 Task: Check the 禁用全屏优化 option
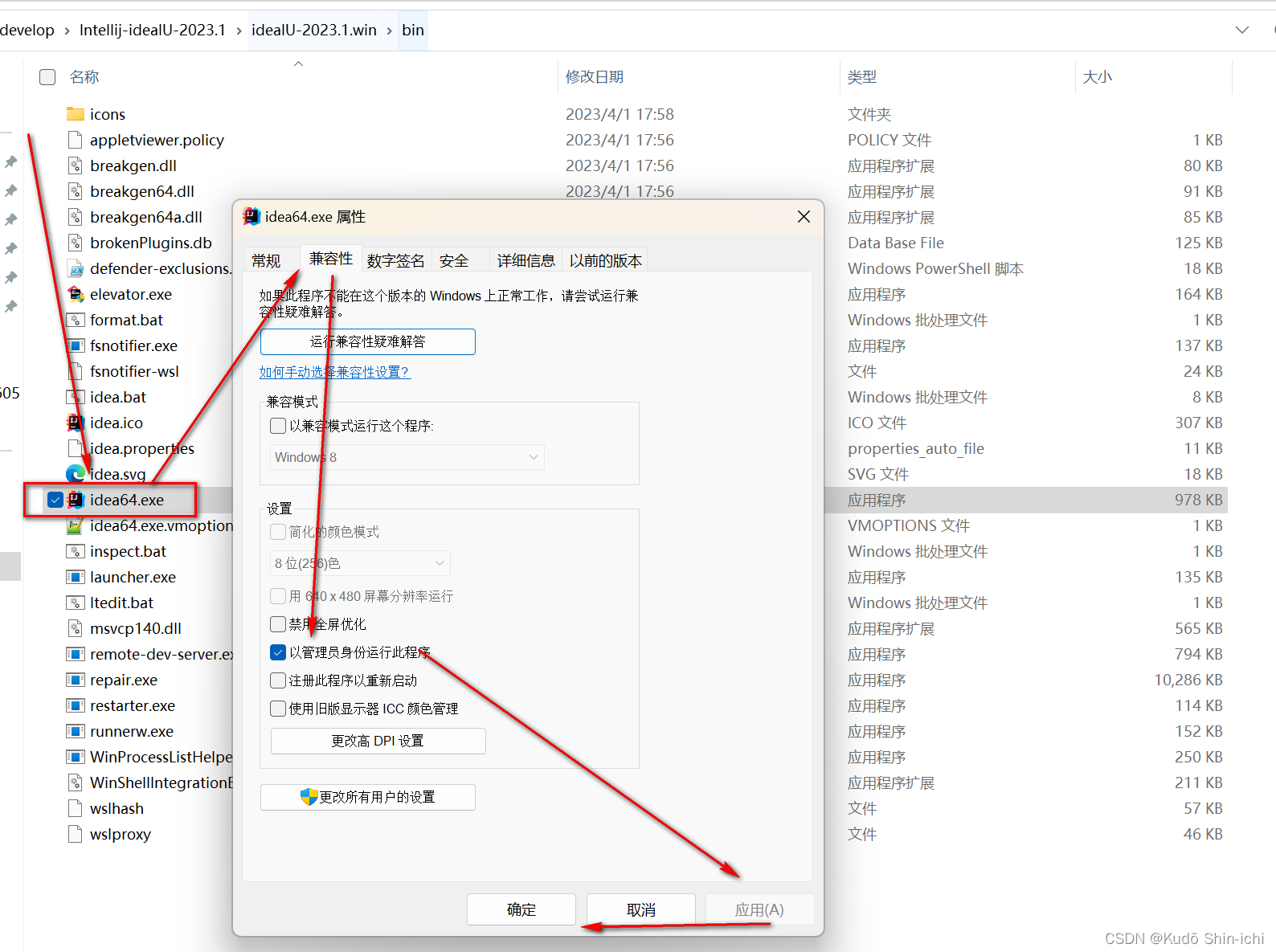tap(278, 624)
